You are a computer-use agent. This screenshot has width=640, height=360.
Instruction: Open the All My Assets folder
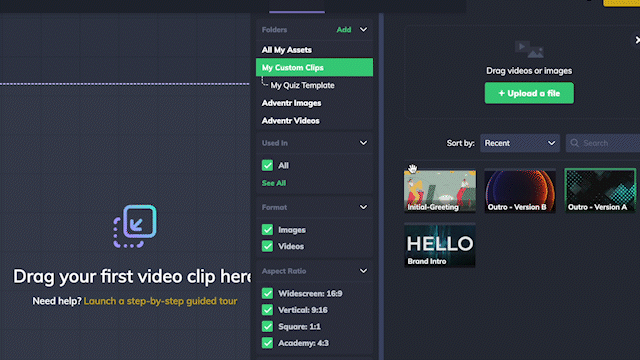pos(287,50)
